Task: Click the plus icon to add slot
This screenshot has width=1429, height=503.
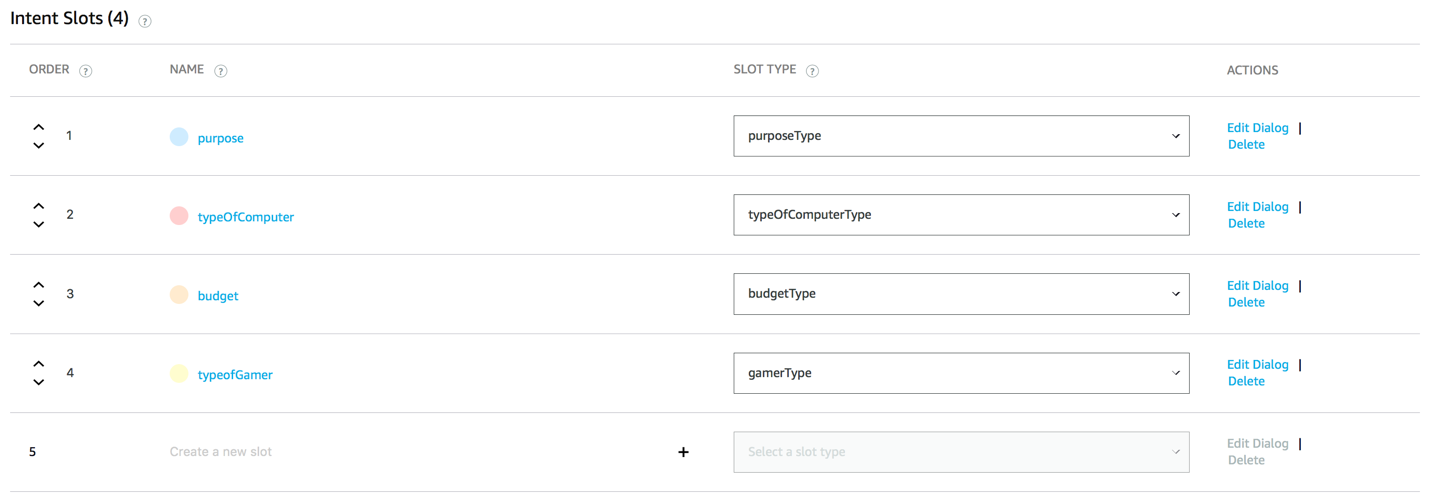Action: point(684,452)
